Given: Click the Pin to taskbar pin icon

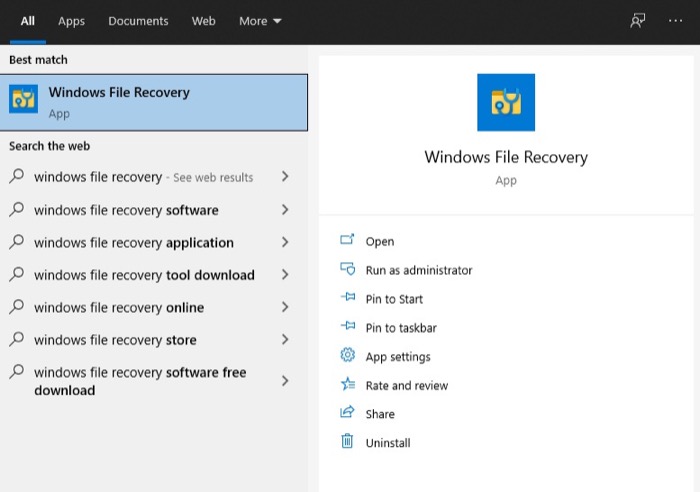Looking at the screenshot, I should [348, 326].
